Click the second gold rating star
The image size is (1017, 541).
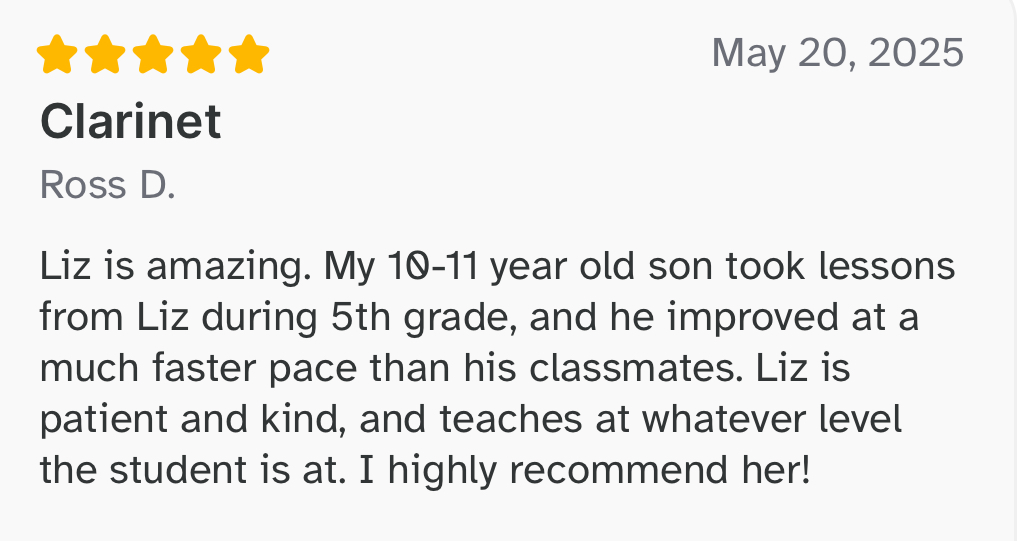point(105,54)
